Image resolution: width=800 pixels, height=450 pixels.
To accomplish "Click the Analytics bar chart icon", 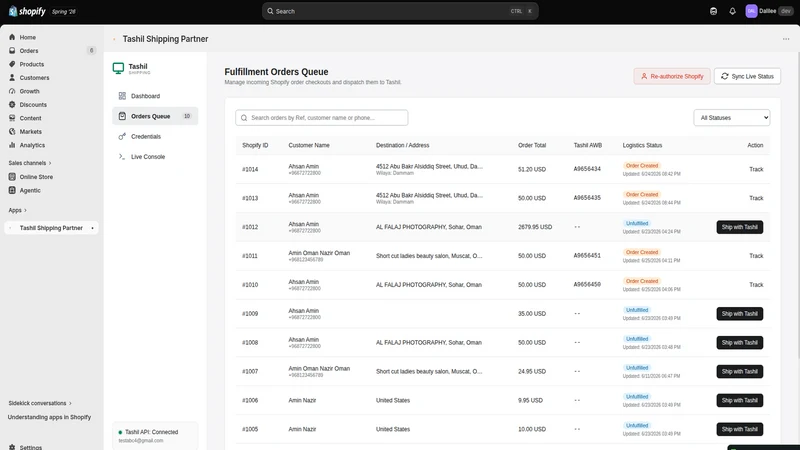I will pyautogui.click(x=12, y=145).
